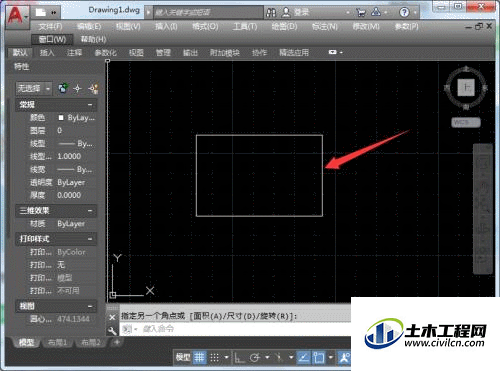This screenshot has width=500, height=371.
Task: Toggle the grid display in status bar
Action: 199,358
